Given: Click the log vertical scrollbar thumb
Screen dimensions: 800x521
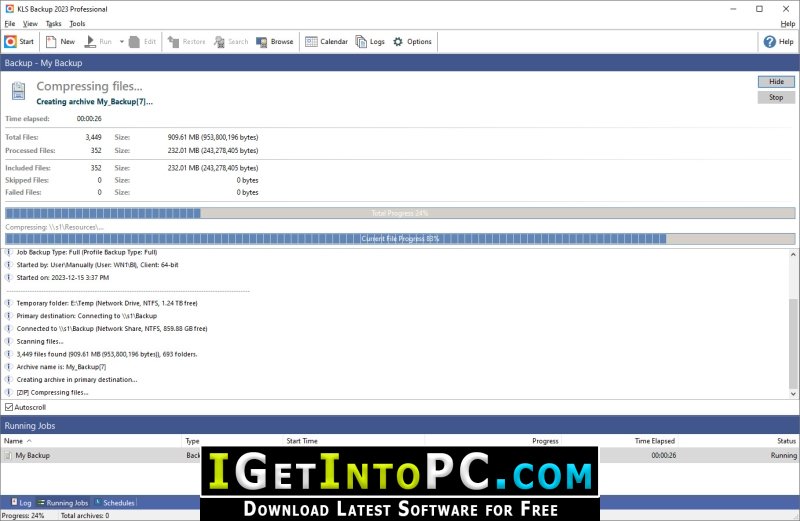Looking at the screenshot, I should [x=793, y=343].
